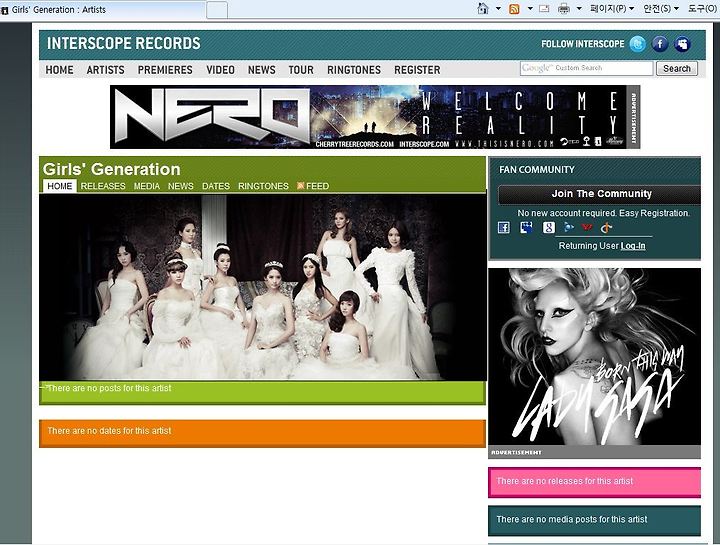Click the browser Home icon

coord(483,9)
